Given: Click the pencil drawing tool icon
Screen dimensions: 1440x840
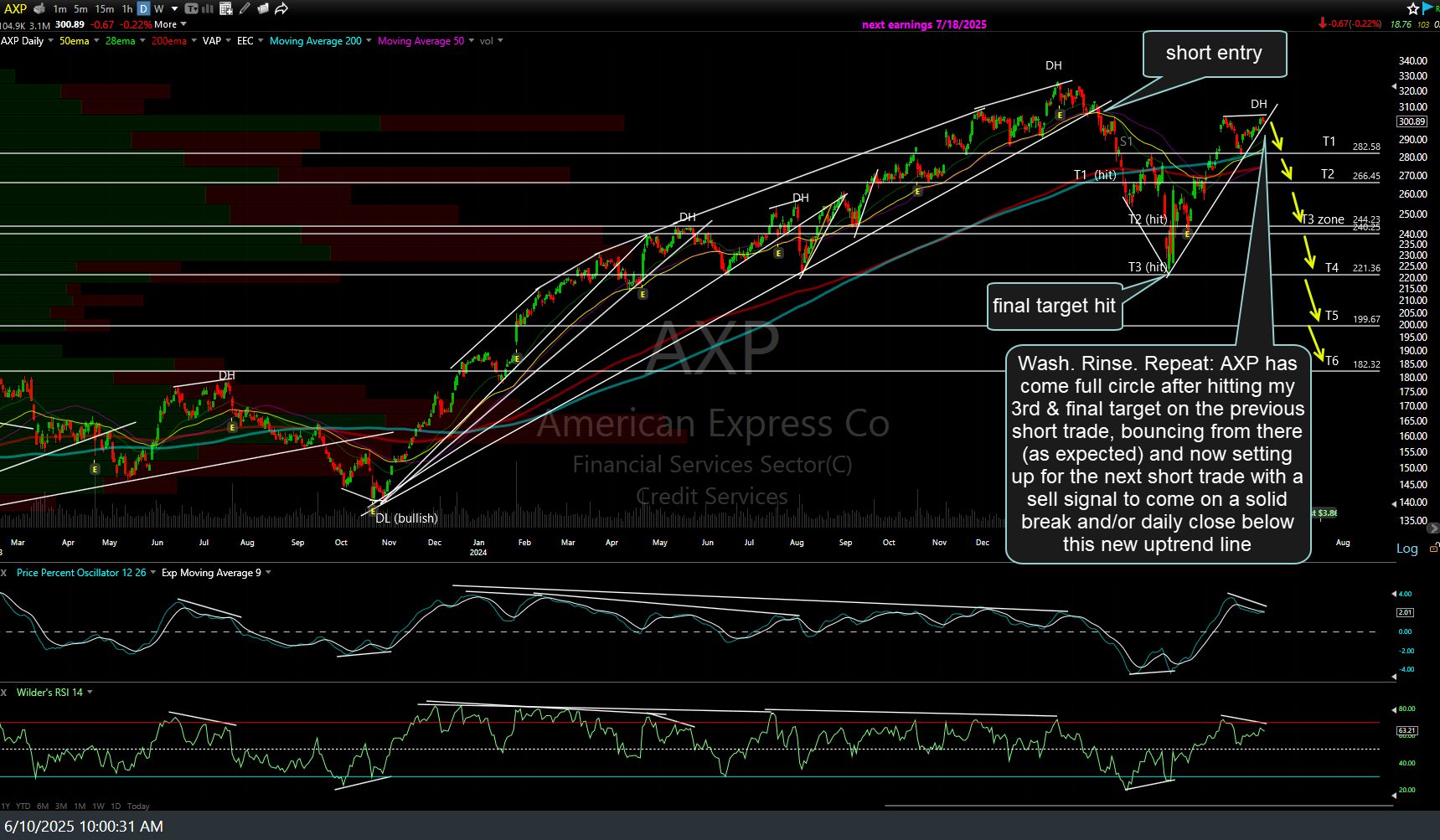Looking at the screenshot, I should click(244, 8).
